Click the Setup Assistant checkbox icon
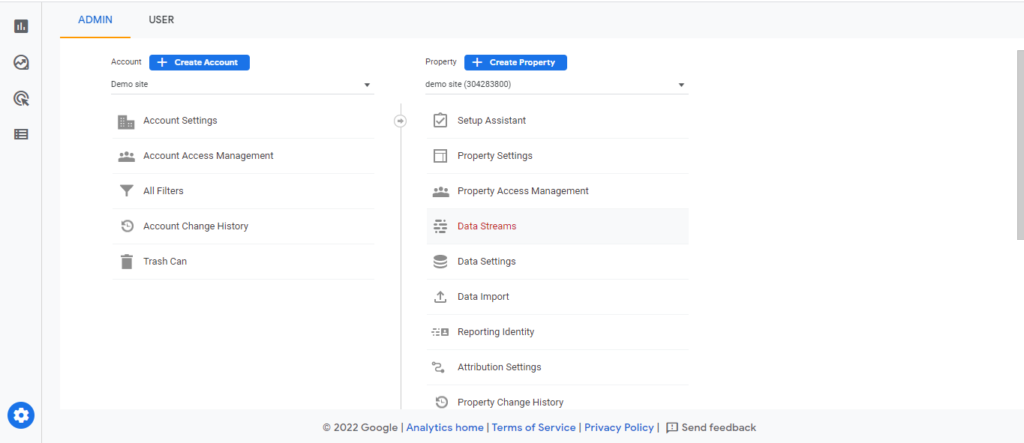Screen dimensions: 1024x443 point(441,120)
